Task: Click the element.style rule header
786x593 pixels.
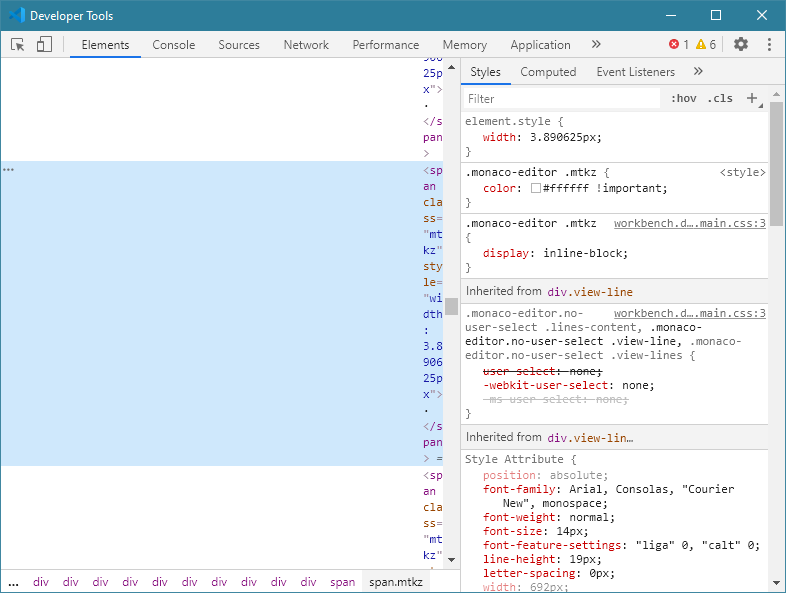Action: click(x=514, y=121)
